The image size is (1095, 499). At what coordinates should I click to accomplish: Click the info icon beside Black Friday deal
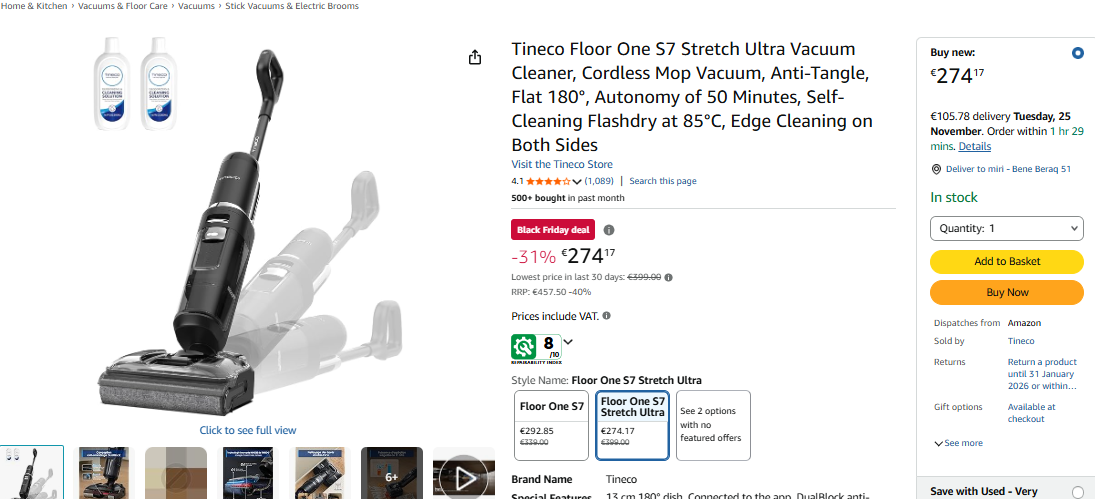pos(609,230)
